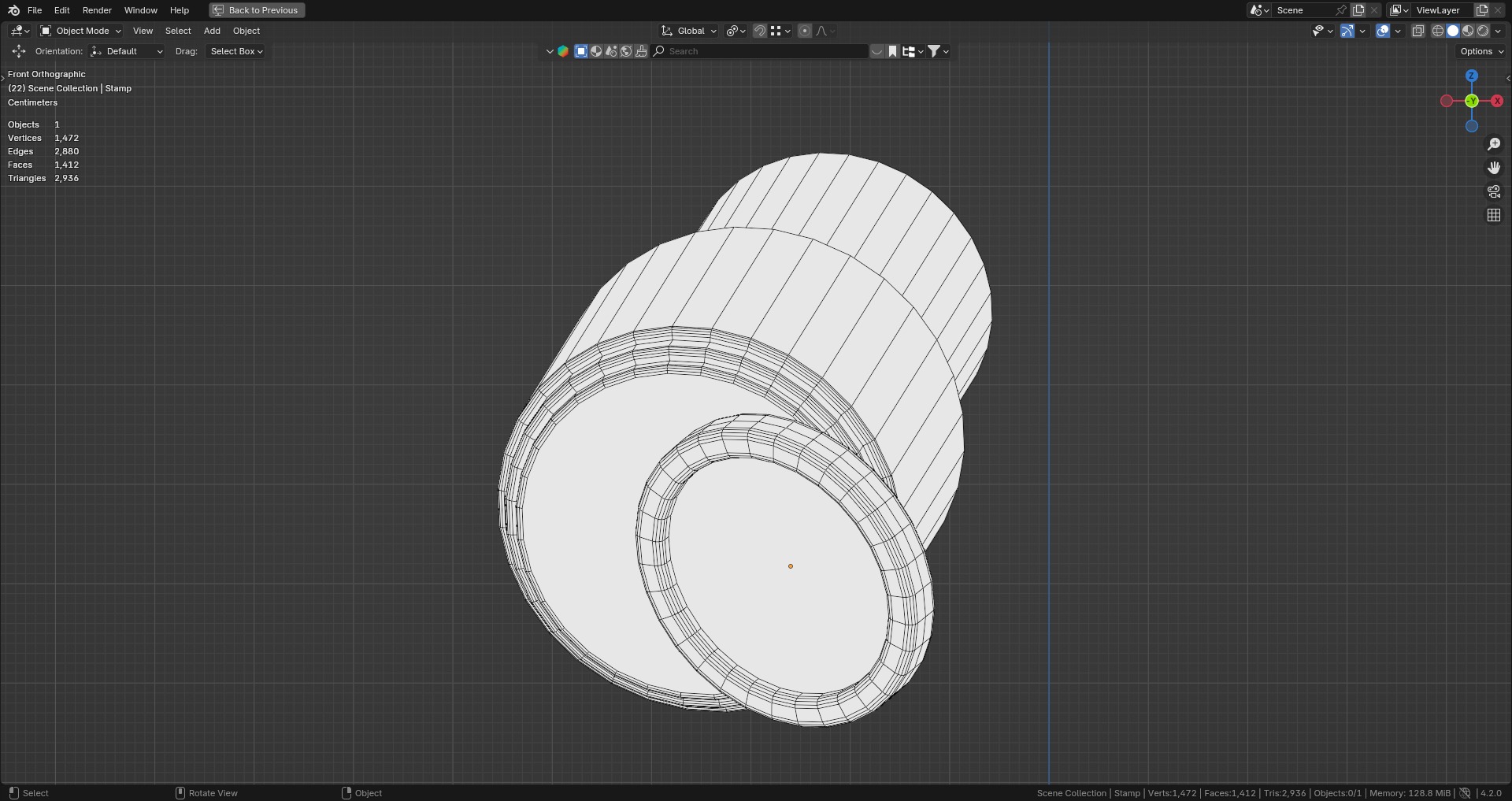Click the Back to Previous button
Screen dimensions: 1512x801
(x=257, y=10)
